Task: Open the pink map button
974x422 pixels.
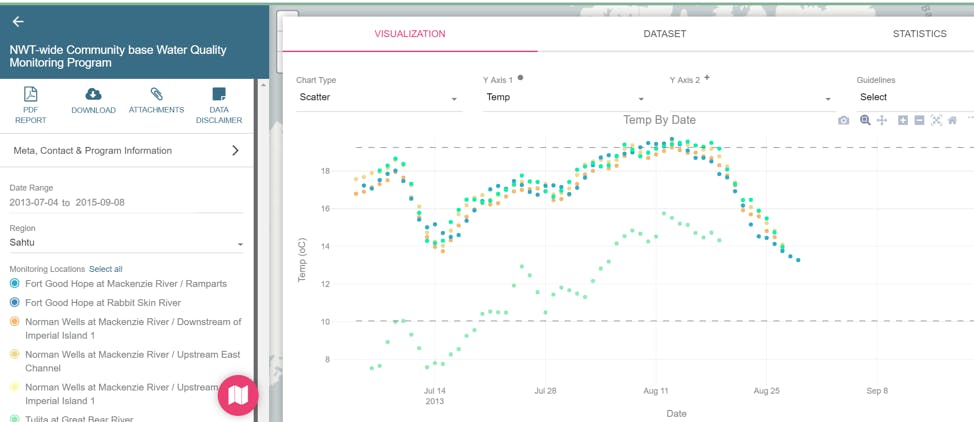Action: coord(238,395)
